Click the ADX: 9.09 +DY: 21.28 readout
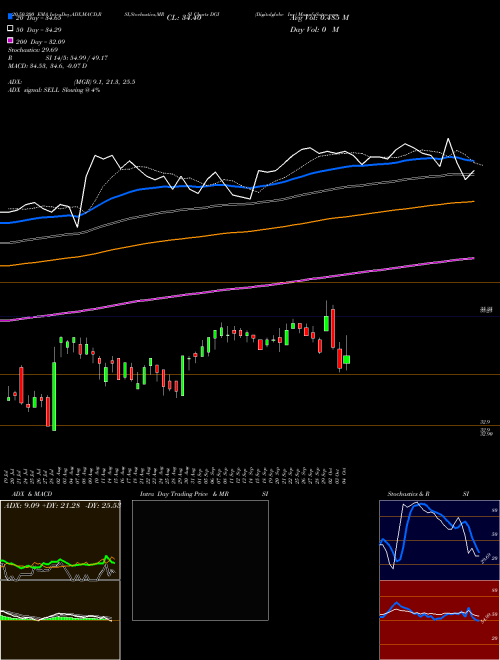Viewport: 500px width, 660px height. [x=62, y=505]
